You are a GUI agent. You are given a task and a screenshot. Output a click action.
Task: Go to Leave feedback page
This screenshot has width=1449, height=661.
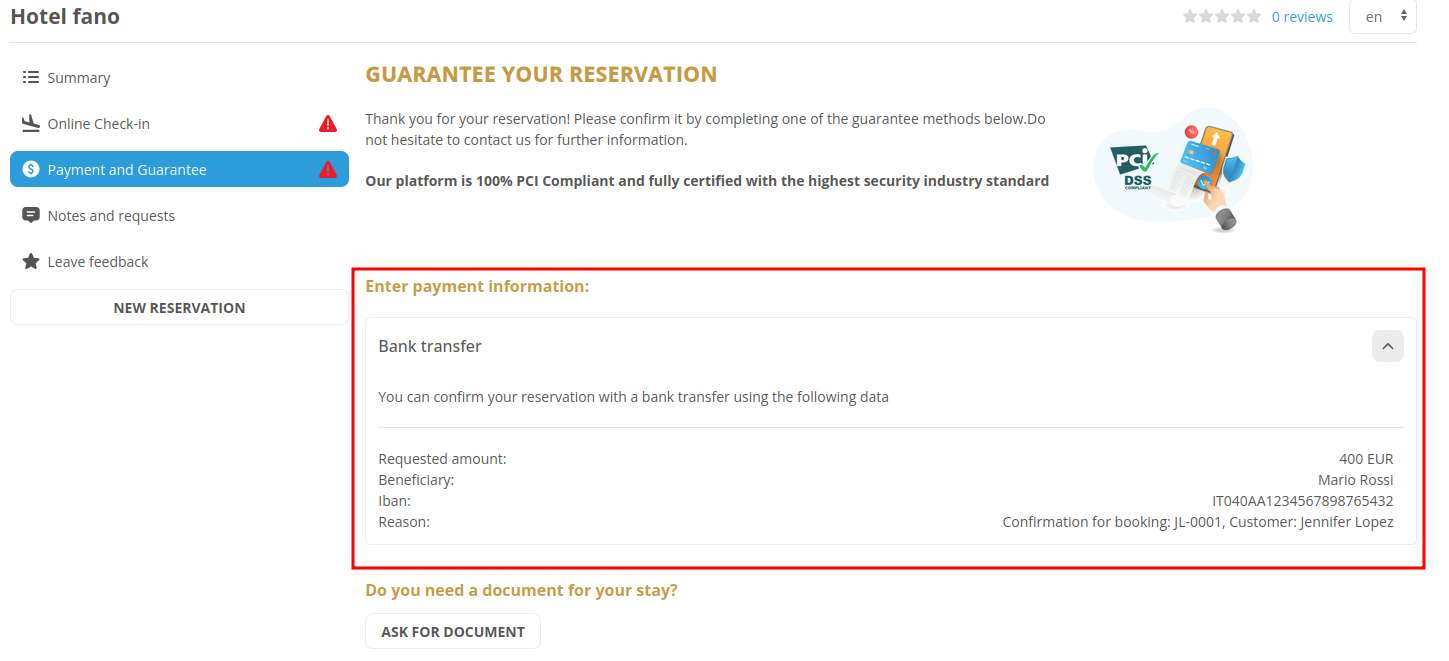pos(179,262)
